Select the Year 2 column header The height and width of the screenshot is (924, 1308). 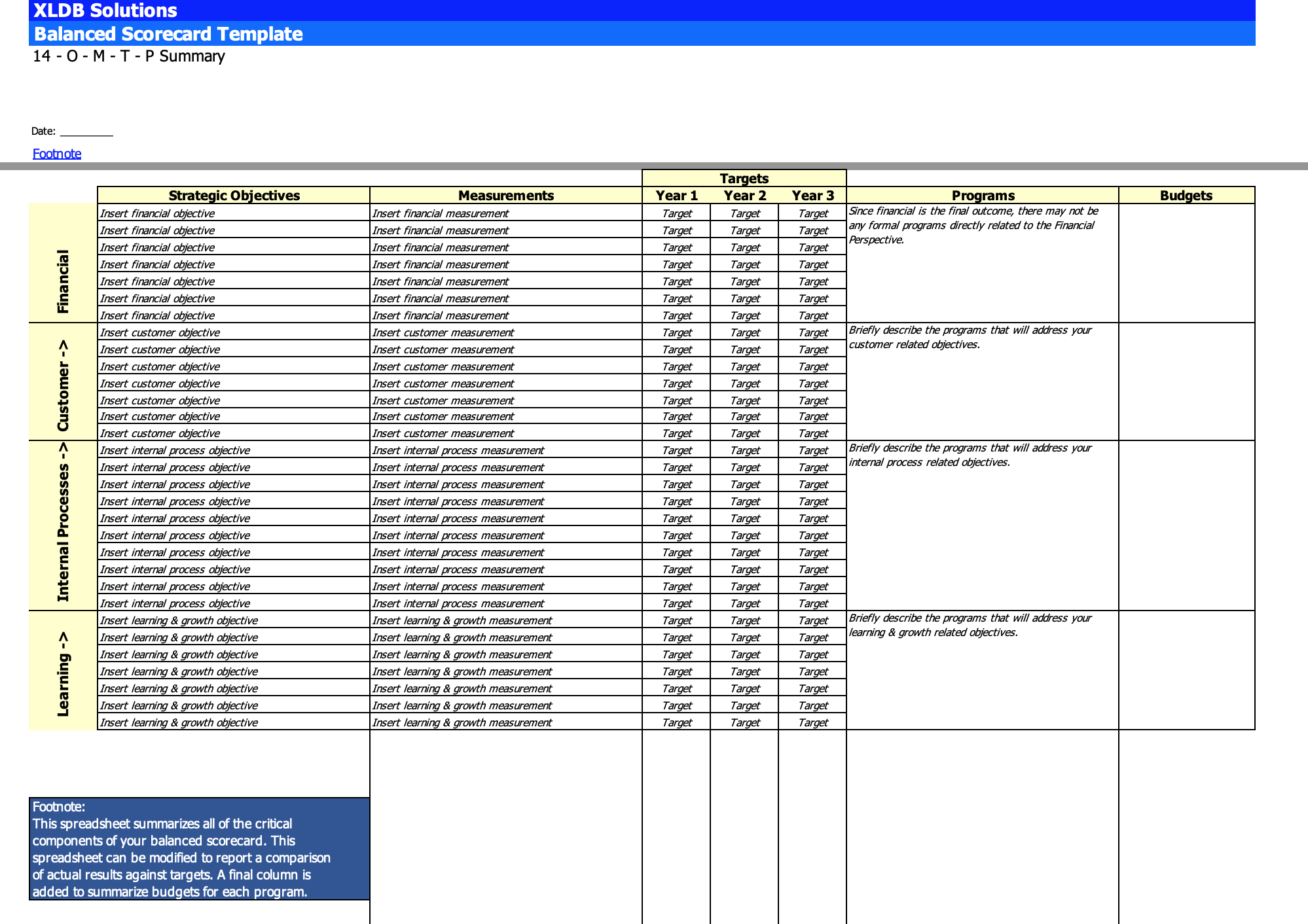[745, 195]
